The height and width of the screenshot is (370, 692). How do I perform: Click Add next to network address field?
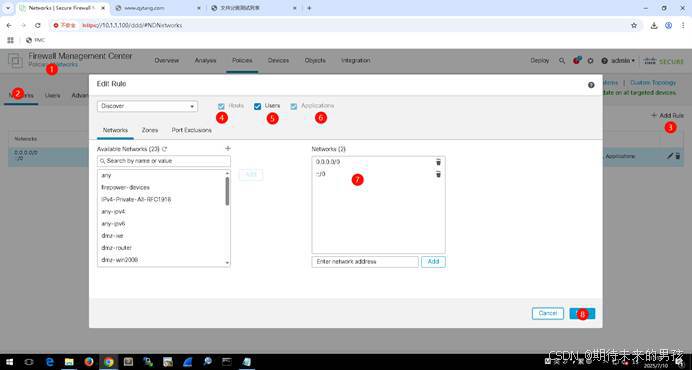[433, 261]
